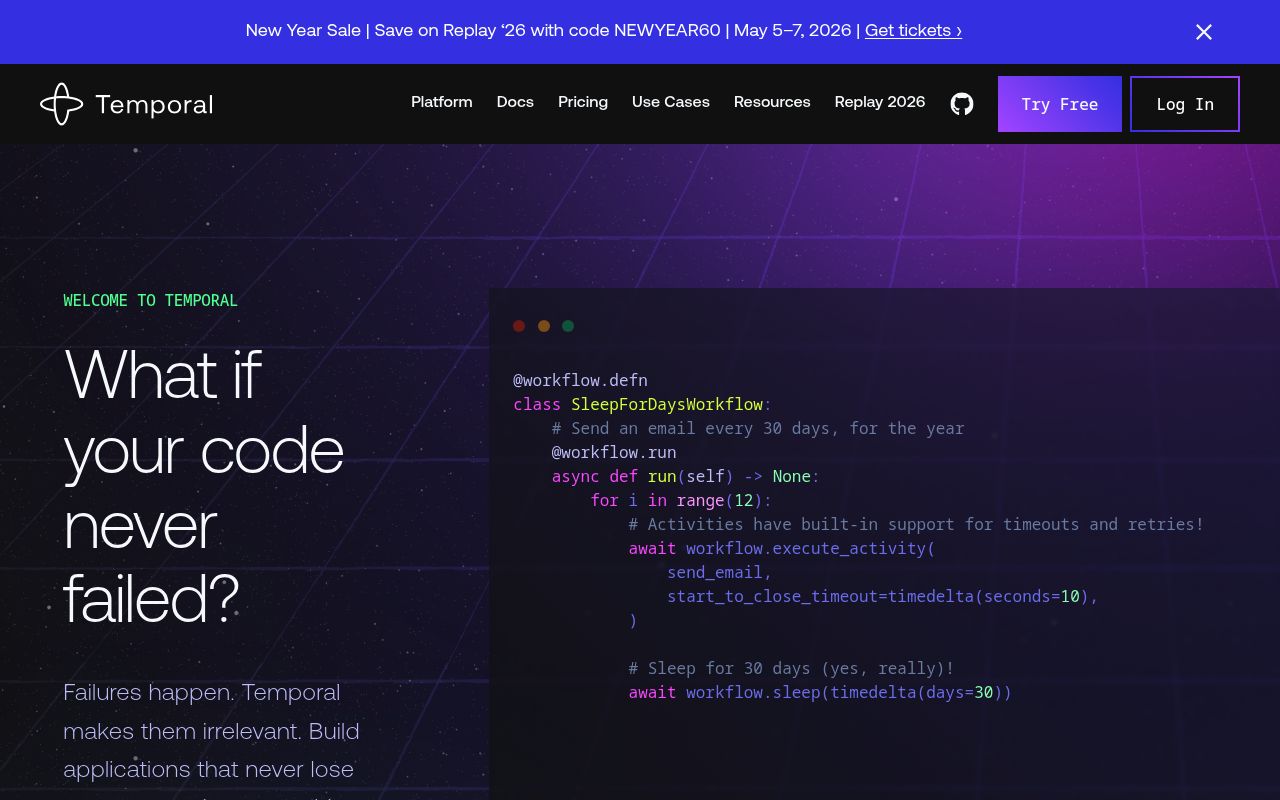Screen dimensions: 1280x800
Task: Follow the Get tickets link
Action: (913, 30)
